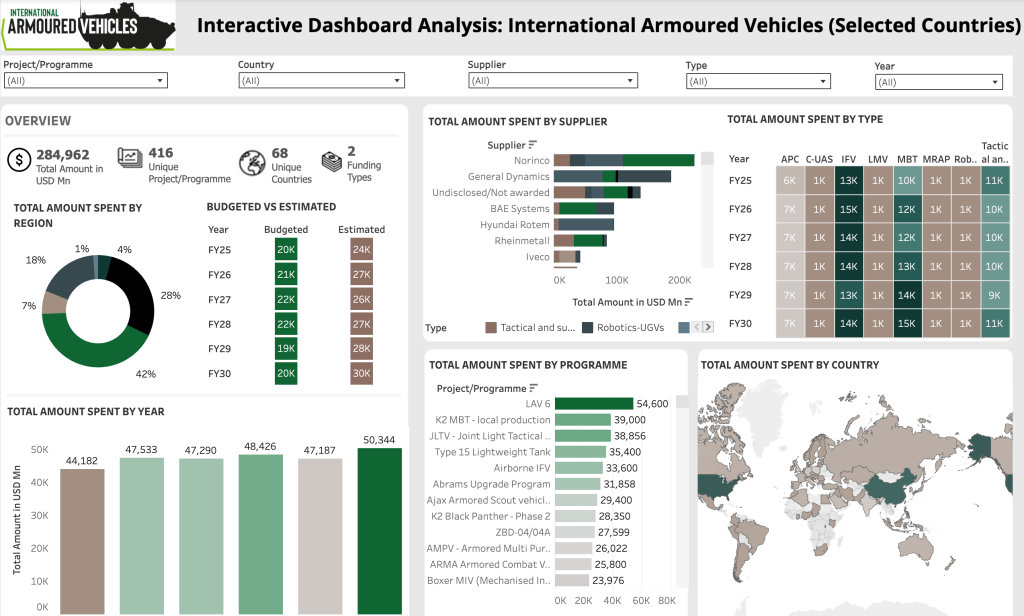Click the 54,600 value for LAV 6
1024x616 pixels.
pyautogui.click(x=652, y=404)
